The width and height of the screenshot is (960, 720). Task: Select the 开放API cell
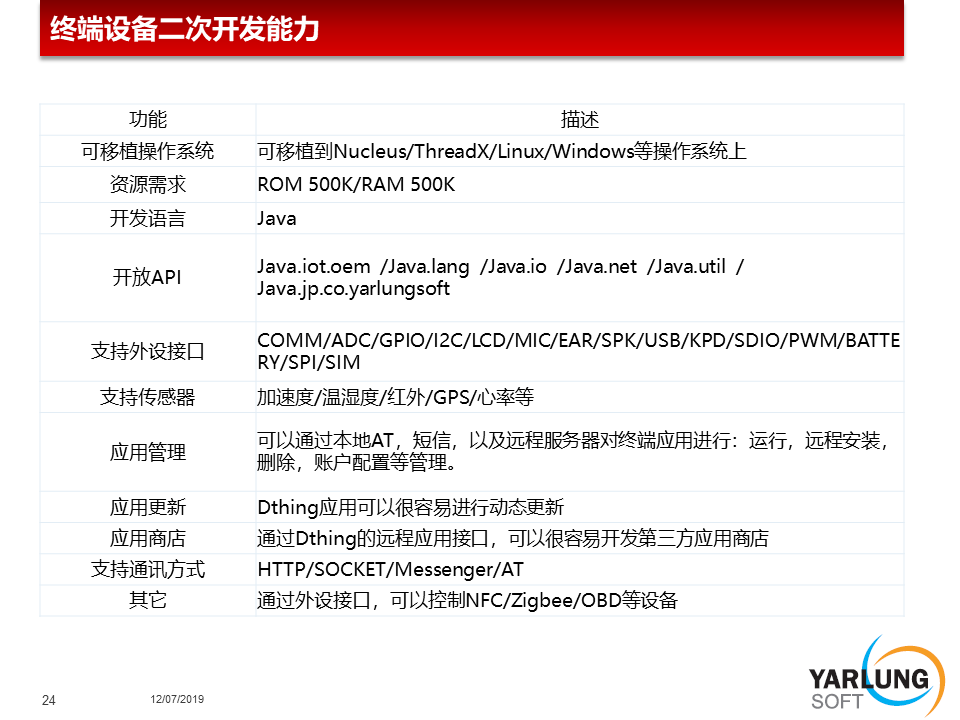click(x=148, y=277)
